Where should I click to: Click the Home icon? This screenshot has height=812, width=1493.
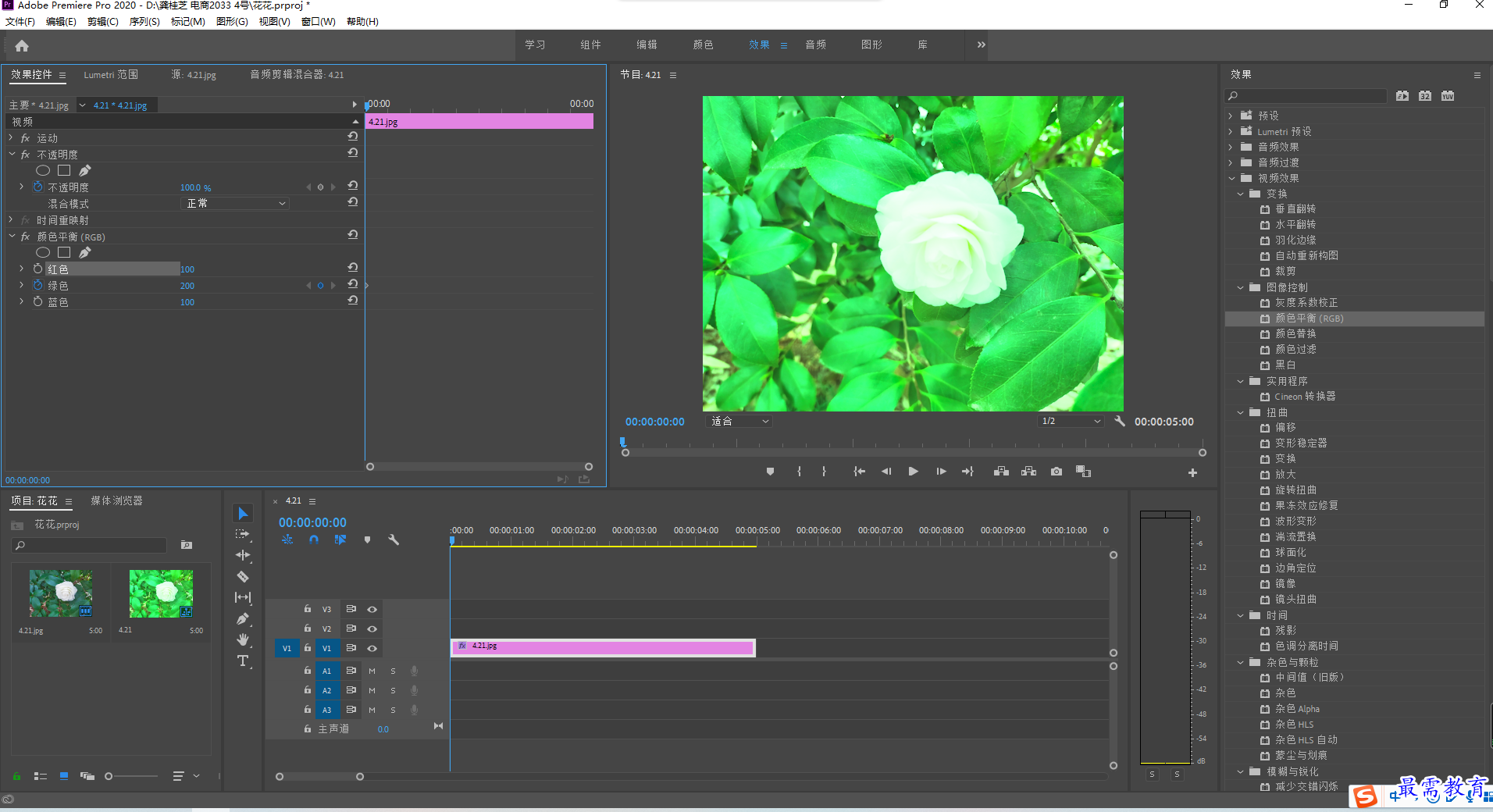22,45
